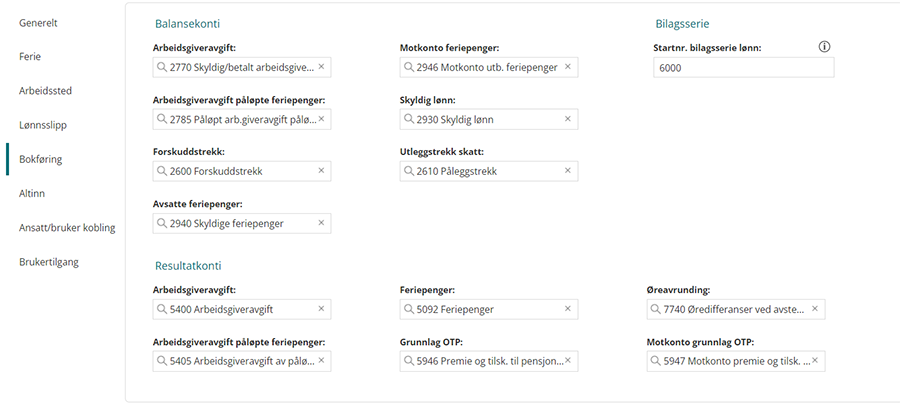
Task: Open the Generelt settings section
Action: tap(38, 23)
